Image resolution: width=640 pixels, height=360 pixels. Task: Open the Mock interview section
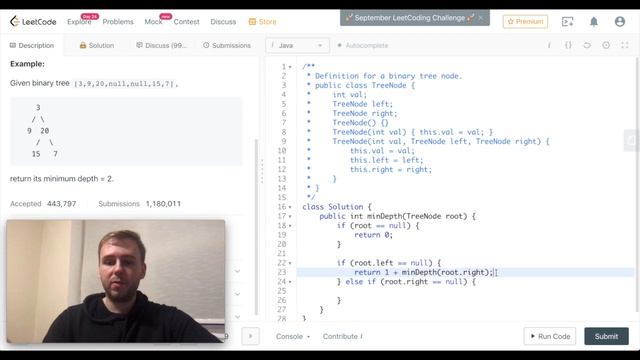153,22
